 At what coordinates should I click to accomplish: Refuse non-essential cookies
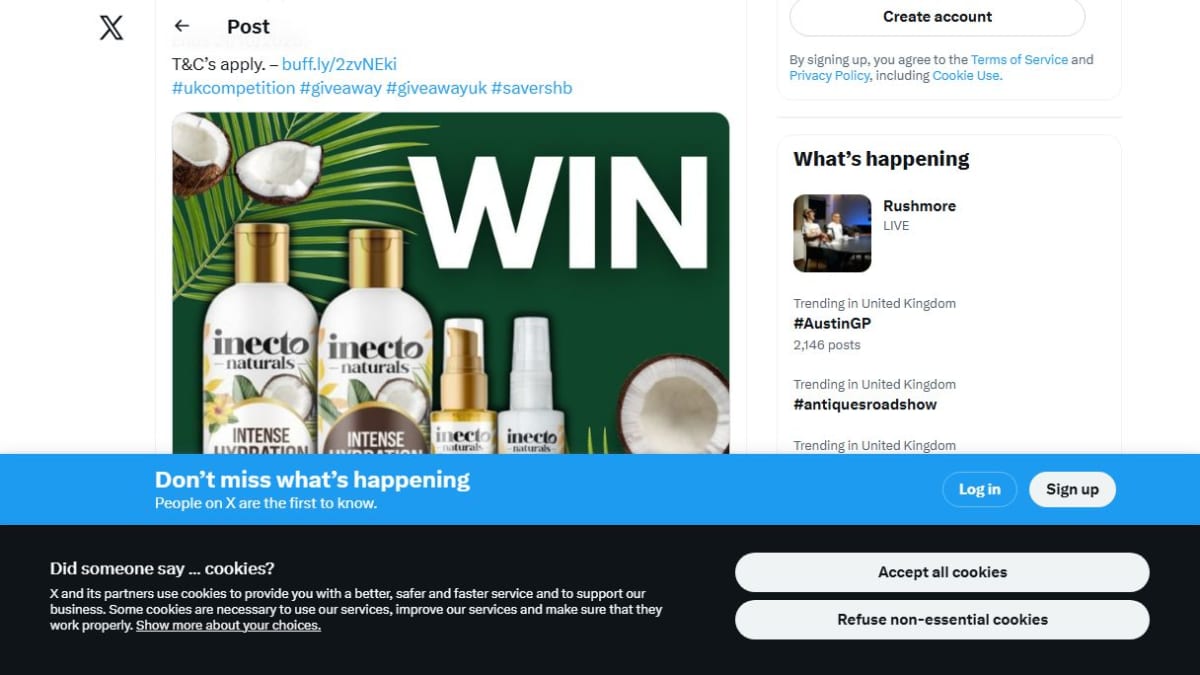pyautogui.click(x=942, y=619)
